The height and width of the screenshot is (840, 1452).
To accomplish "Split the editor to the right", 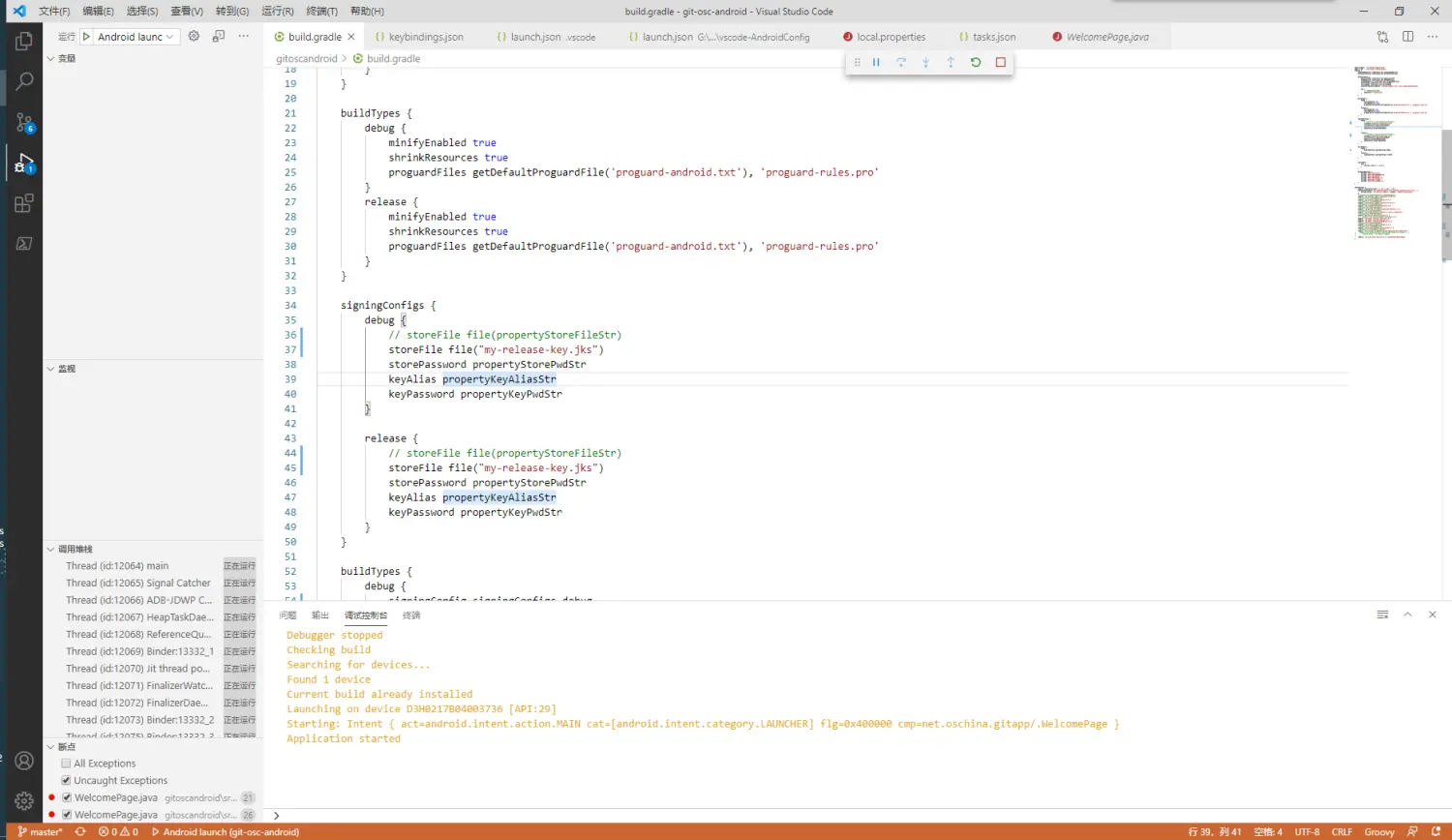I will [1407, 37].
